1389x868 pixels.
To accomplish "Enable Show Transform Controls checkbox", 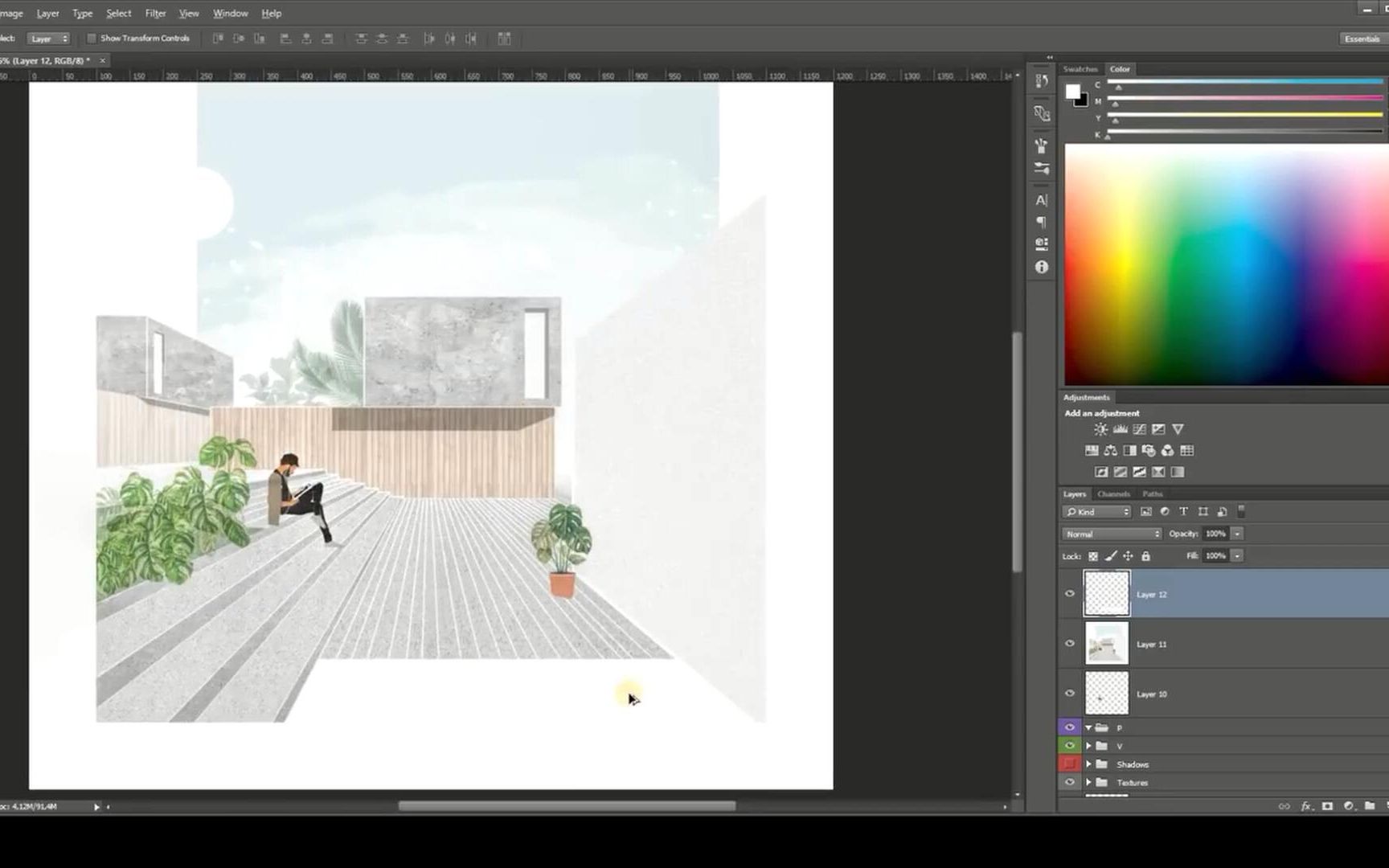I will tap(91, 39).
